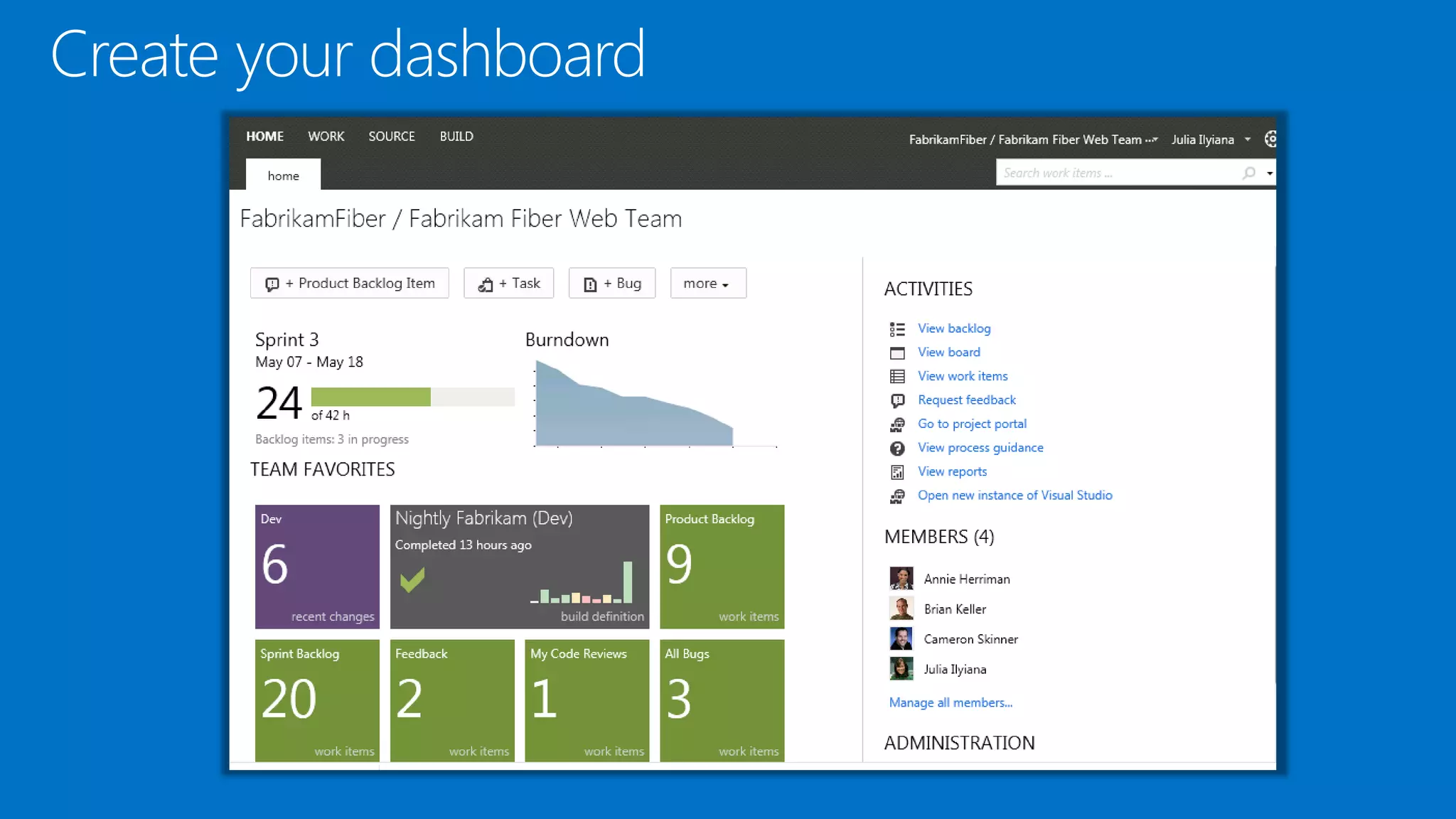Click the process guidance question mark icon
Viewport: 1456px width, 819px height.
[x=897, y=449]
